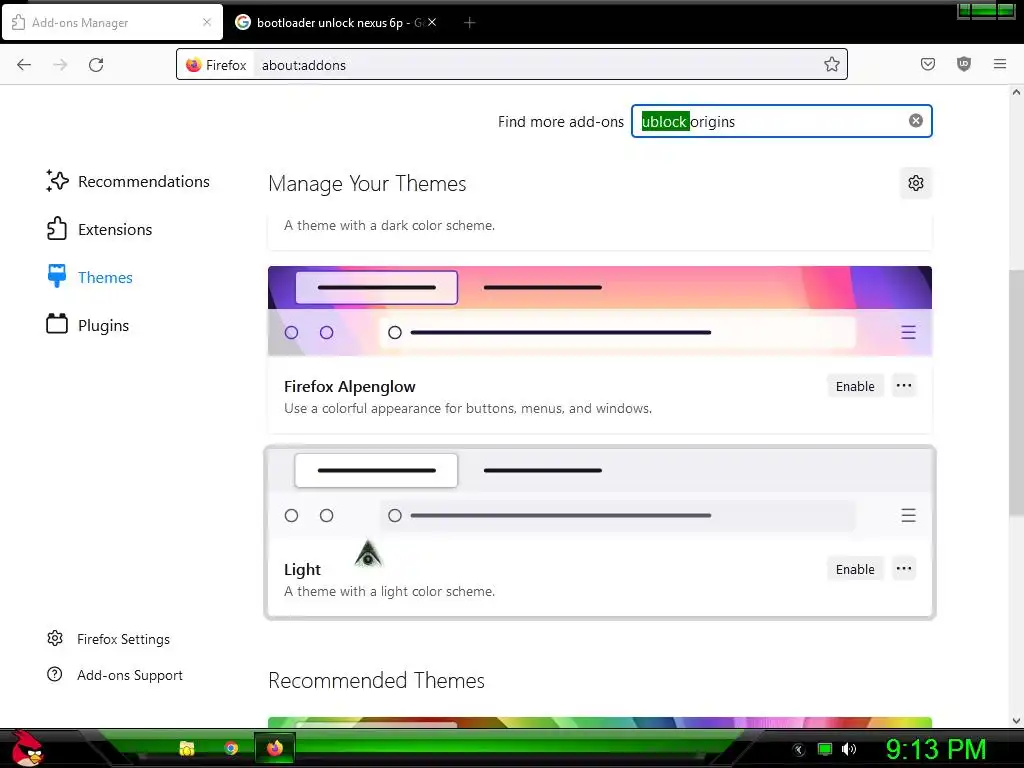Enable the Light theme
The width and height of the screenshot is (1024, 768).
pyautogui.click(x=855, y=569)
